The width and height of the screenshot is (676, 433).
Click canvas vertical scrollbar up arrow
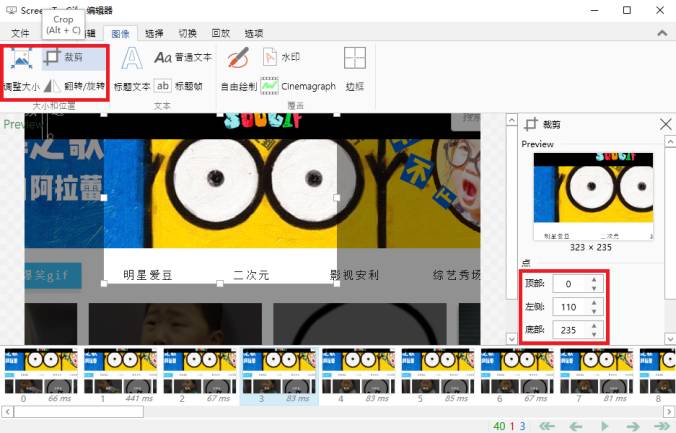click(x=511, y=120)
